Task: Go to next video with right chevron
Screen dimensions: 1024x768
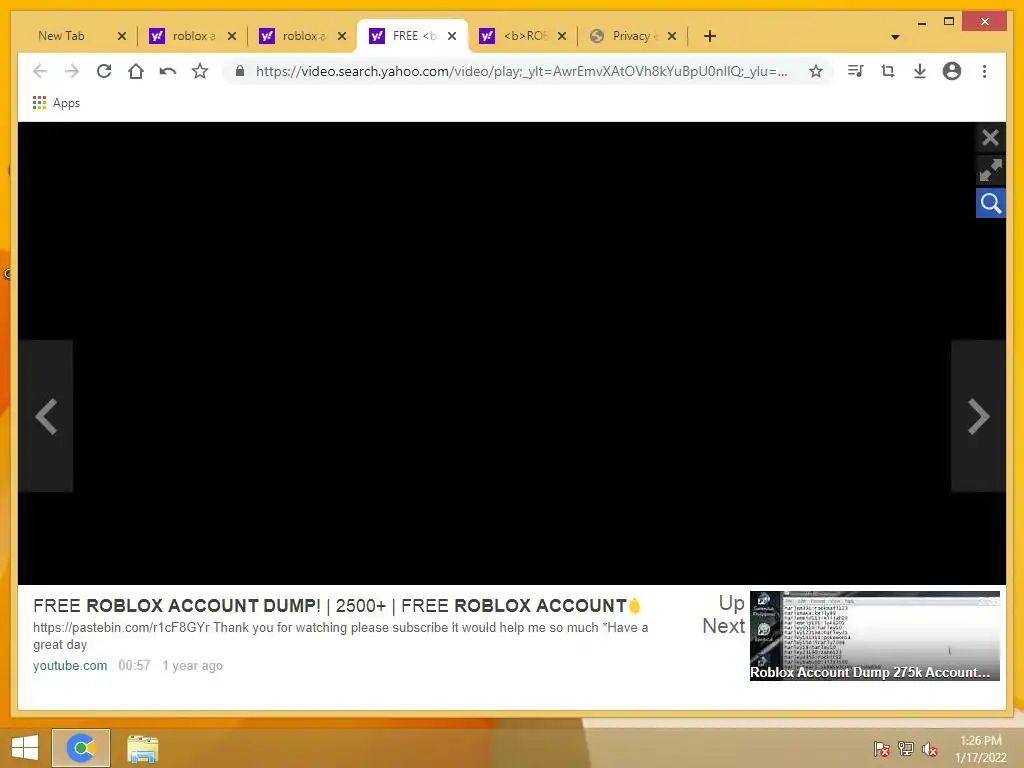Action: pyautogui.click(x=978, y=416)
